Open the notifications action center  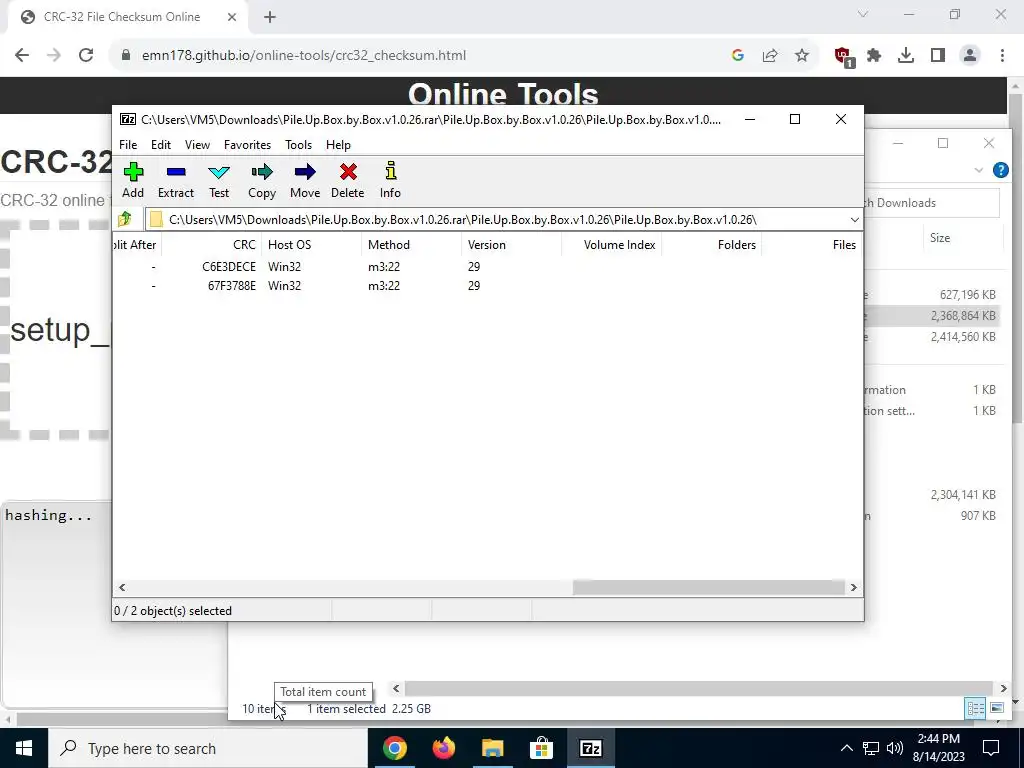point(991,748)
